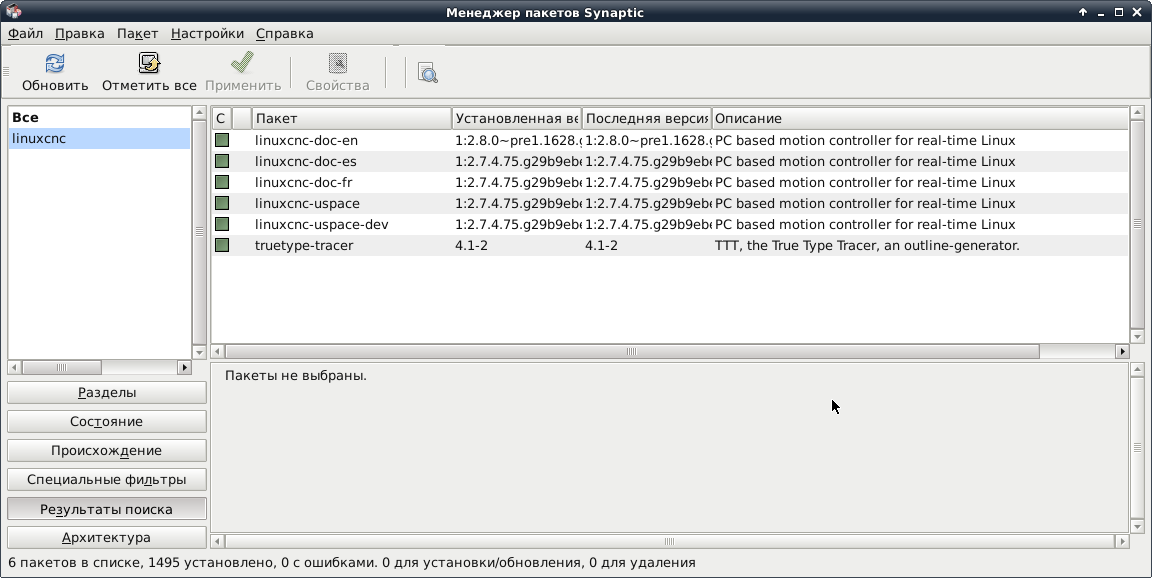Toggle status box for truetype-tracer
1152x578 pixels.
(x=222, y=245)
